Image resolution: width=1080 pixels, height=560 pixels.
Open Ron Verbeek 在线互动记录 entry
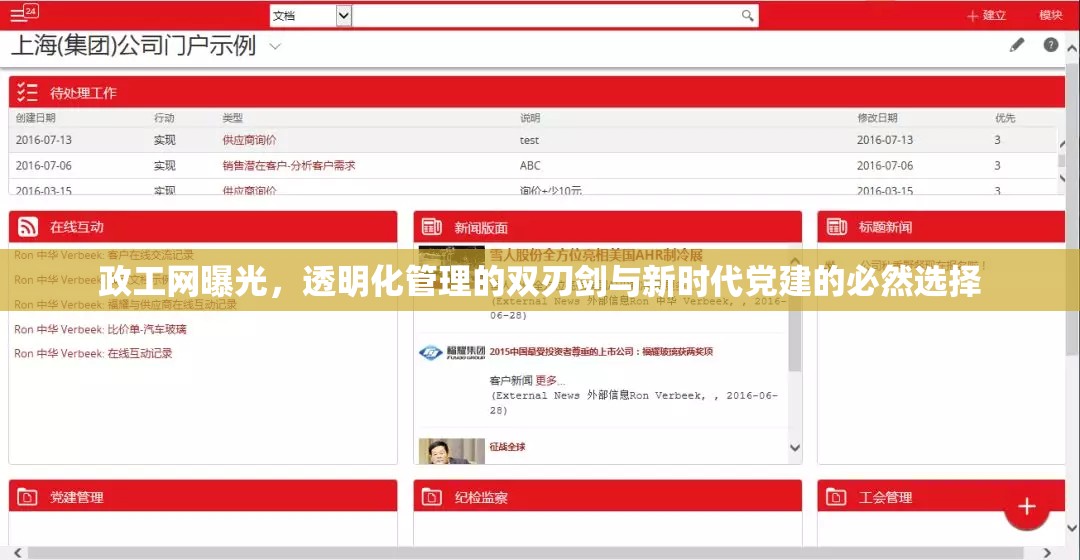(94, 353)
